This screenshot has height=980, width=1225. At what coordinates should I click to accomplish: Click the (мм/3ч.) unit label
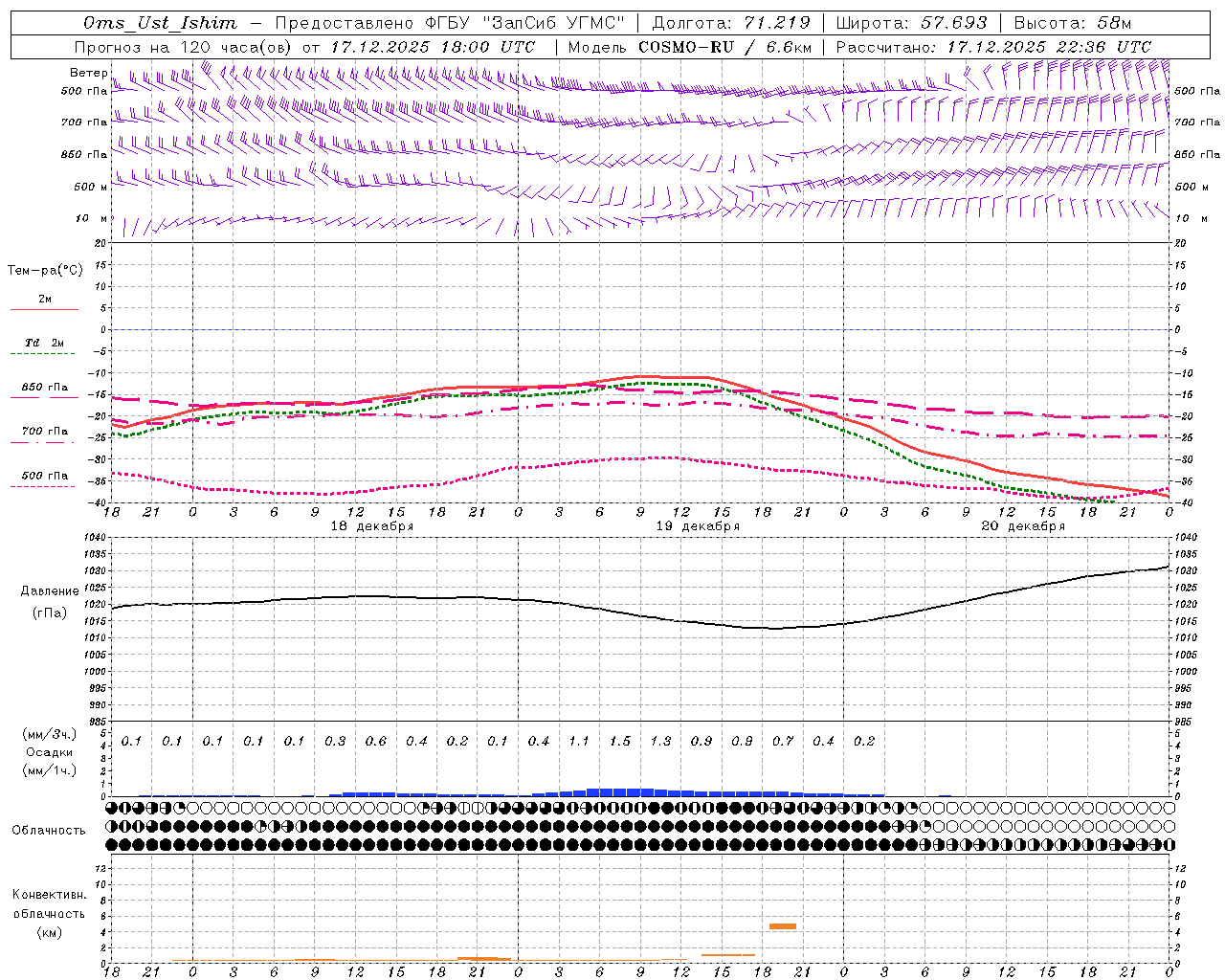50,735
